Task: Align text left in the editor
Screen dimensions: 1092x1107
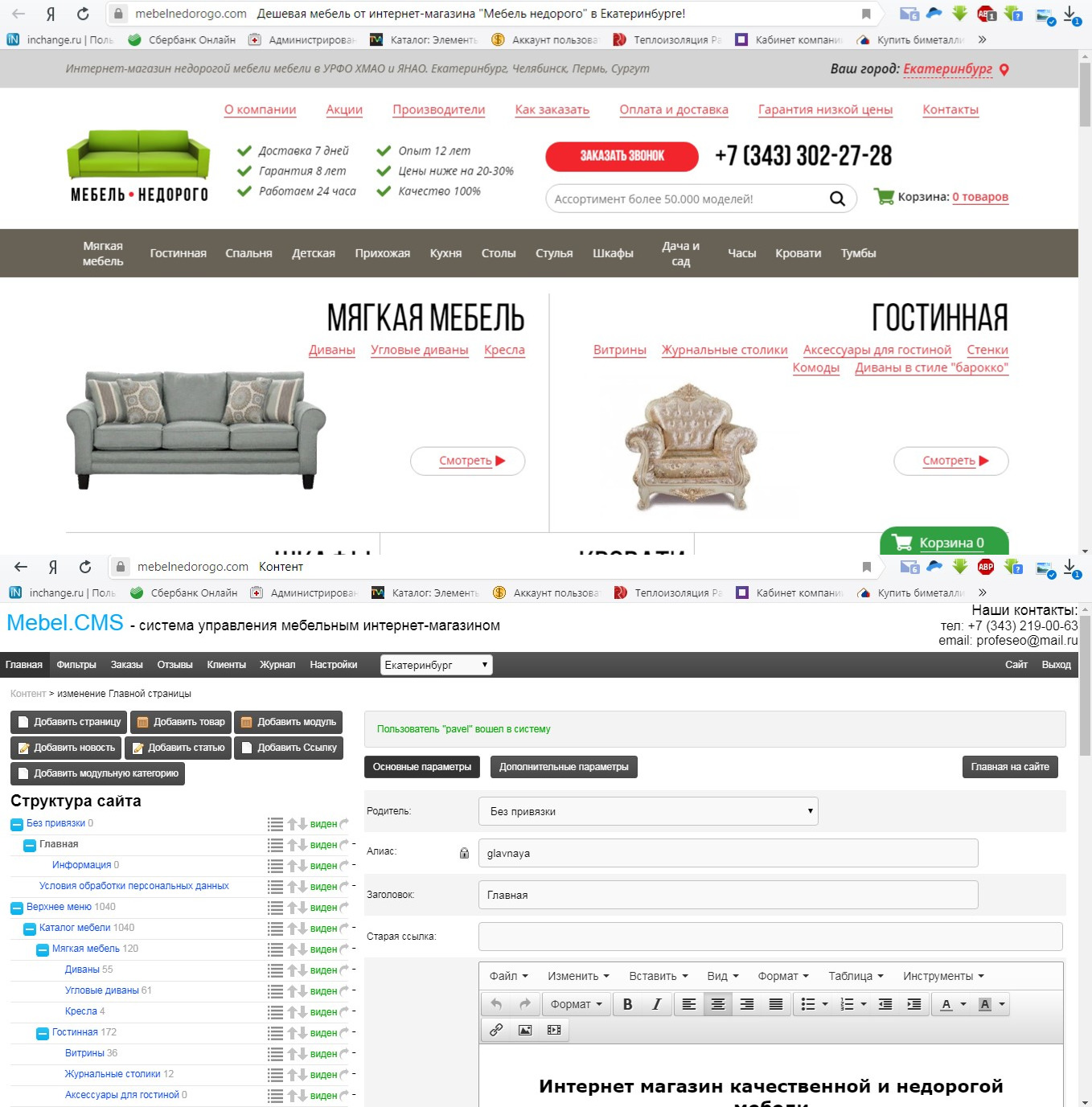Action: (689, 1004)
